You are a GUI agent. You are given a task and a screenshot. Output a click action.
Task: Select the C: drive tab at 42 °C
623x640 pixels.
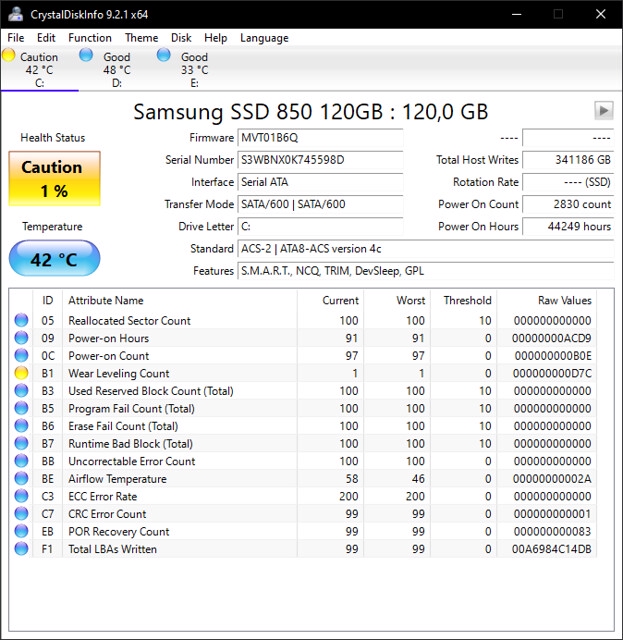[x=39, y=69]
